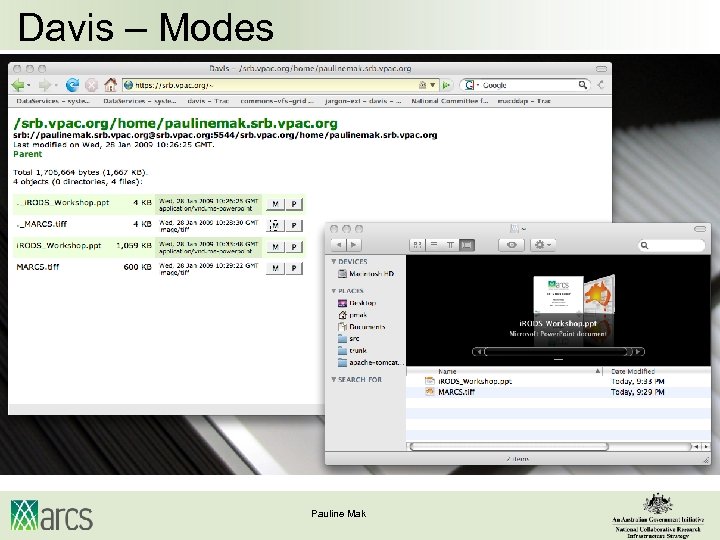Open the address bar history dropdown

click(x=433, y=85)
